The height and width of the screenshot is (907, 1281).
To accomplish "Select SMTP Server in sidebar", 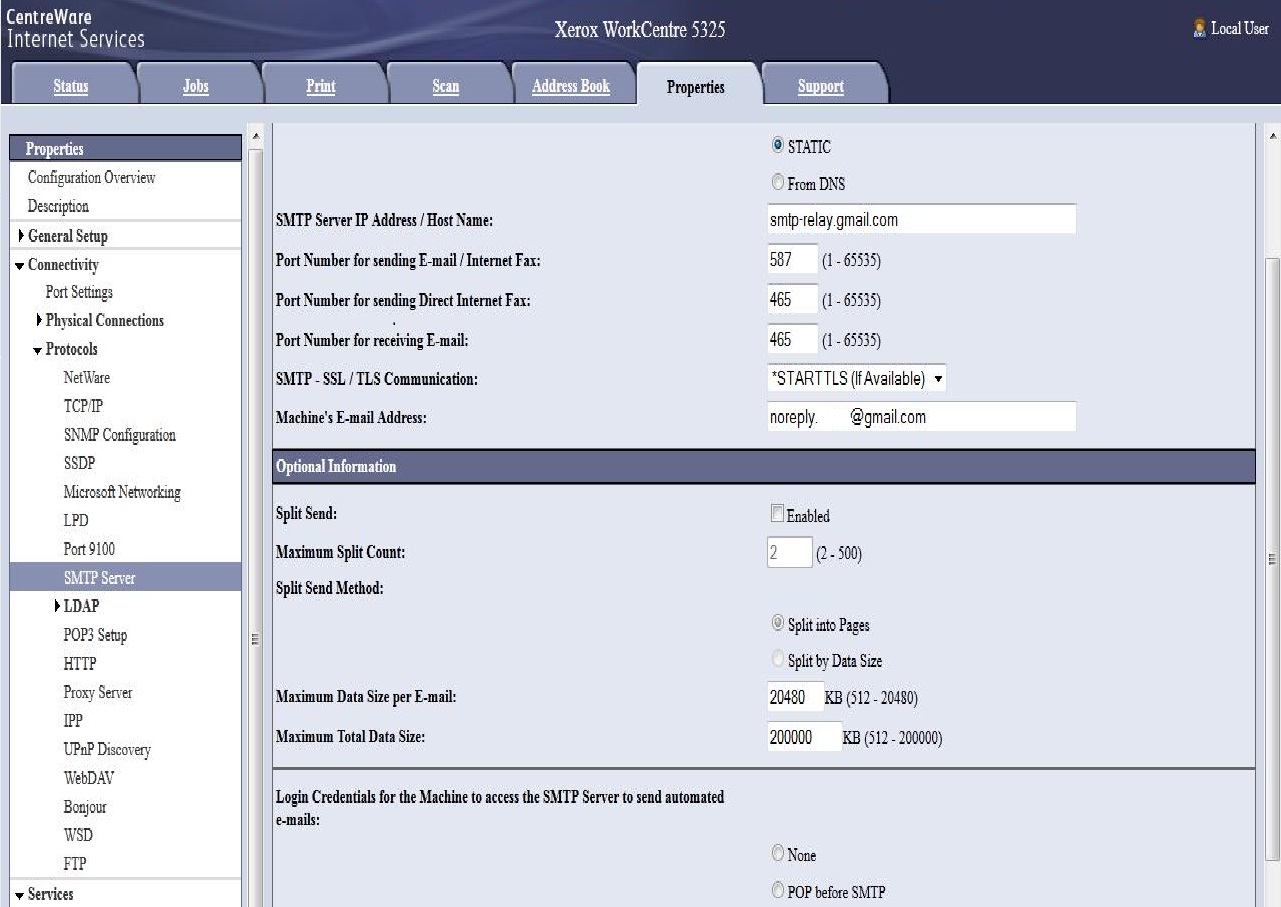I will (x=125, y=578).
